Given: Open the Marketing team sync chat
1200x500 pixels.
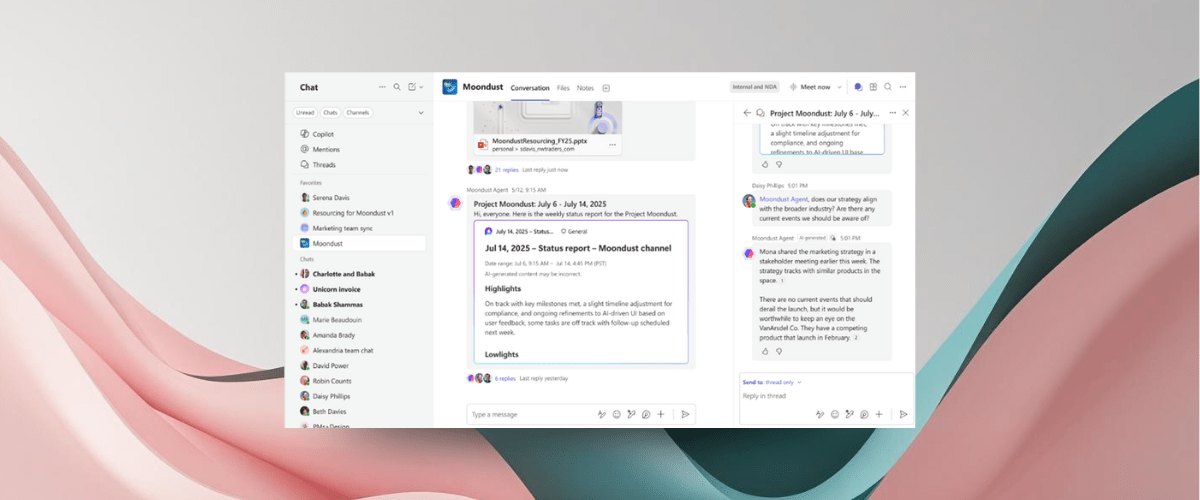Looking at the screenshot, I should (x=360, y=228).
